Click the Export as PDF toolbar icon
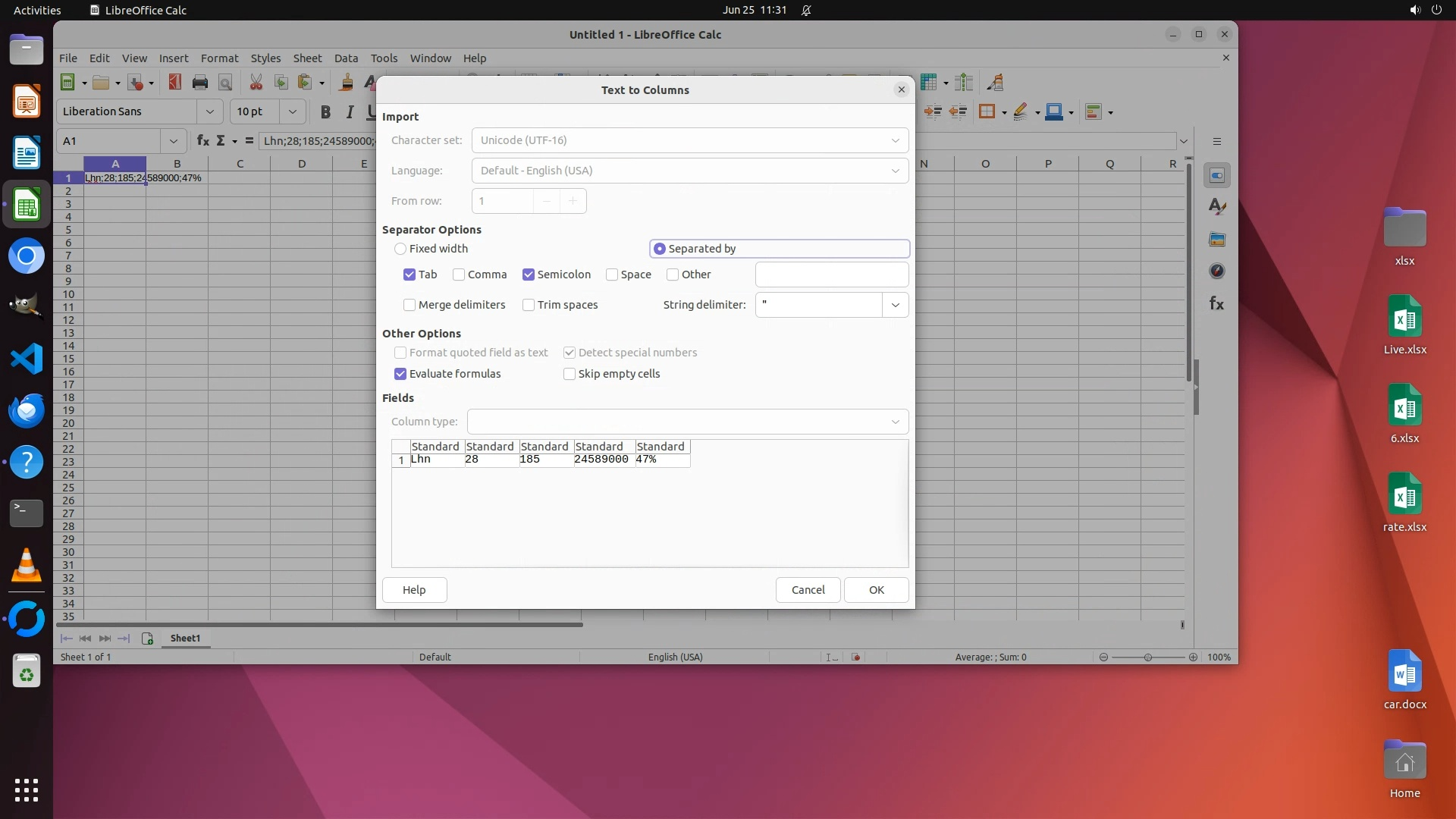This screenshot has width=1456, height=819. tap(175, 83)
